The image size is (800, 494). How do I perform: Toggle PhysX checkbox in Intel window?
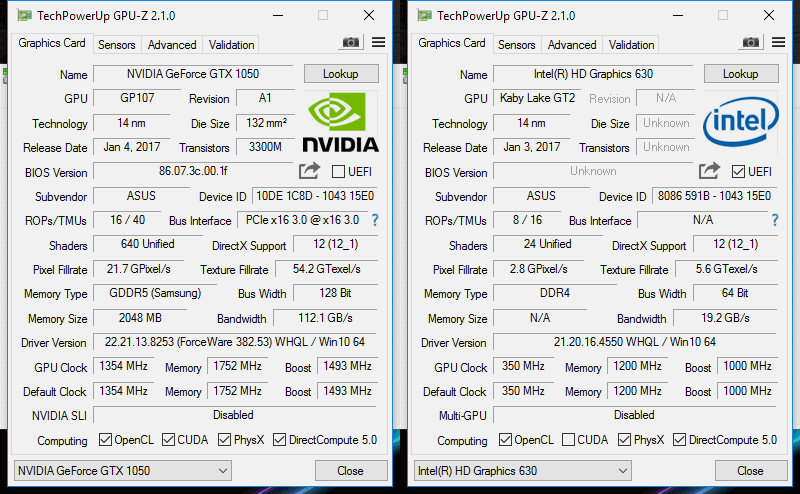[624, 439]
